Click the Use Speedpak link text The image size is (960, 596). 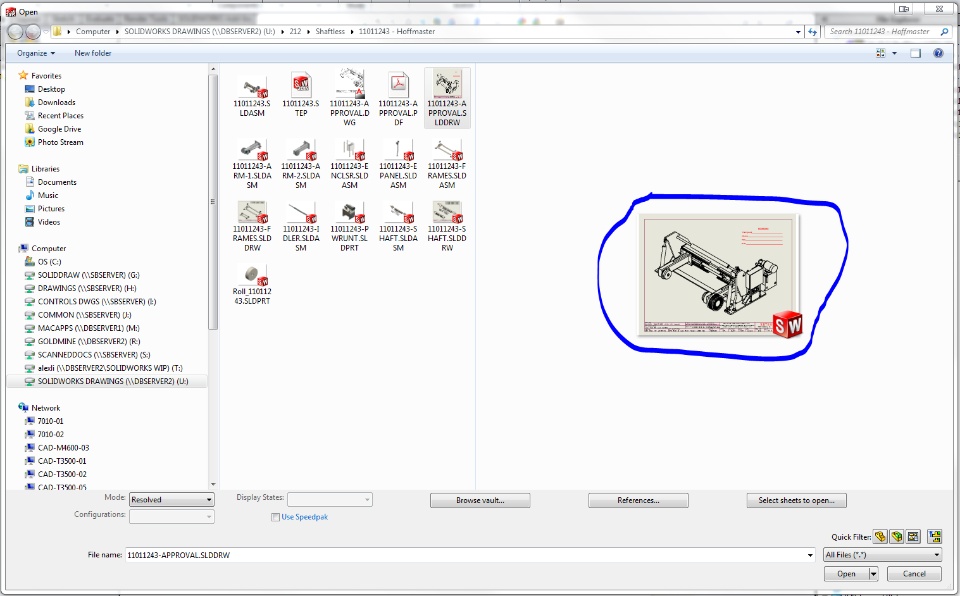[x=304, y=517]
